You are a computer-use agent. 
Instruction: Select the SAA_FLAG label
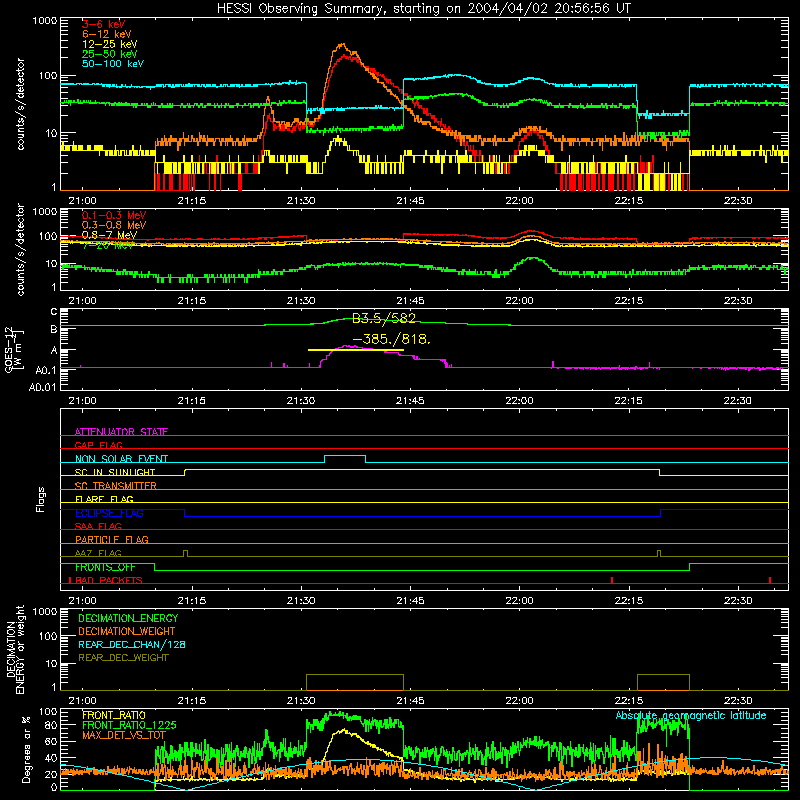[x=98, y=526]
